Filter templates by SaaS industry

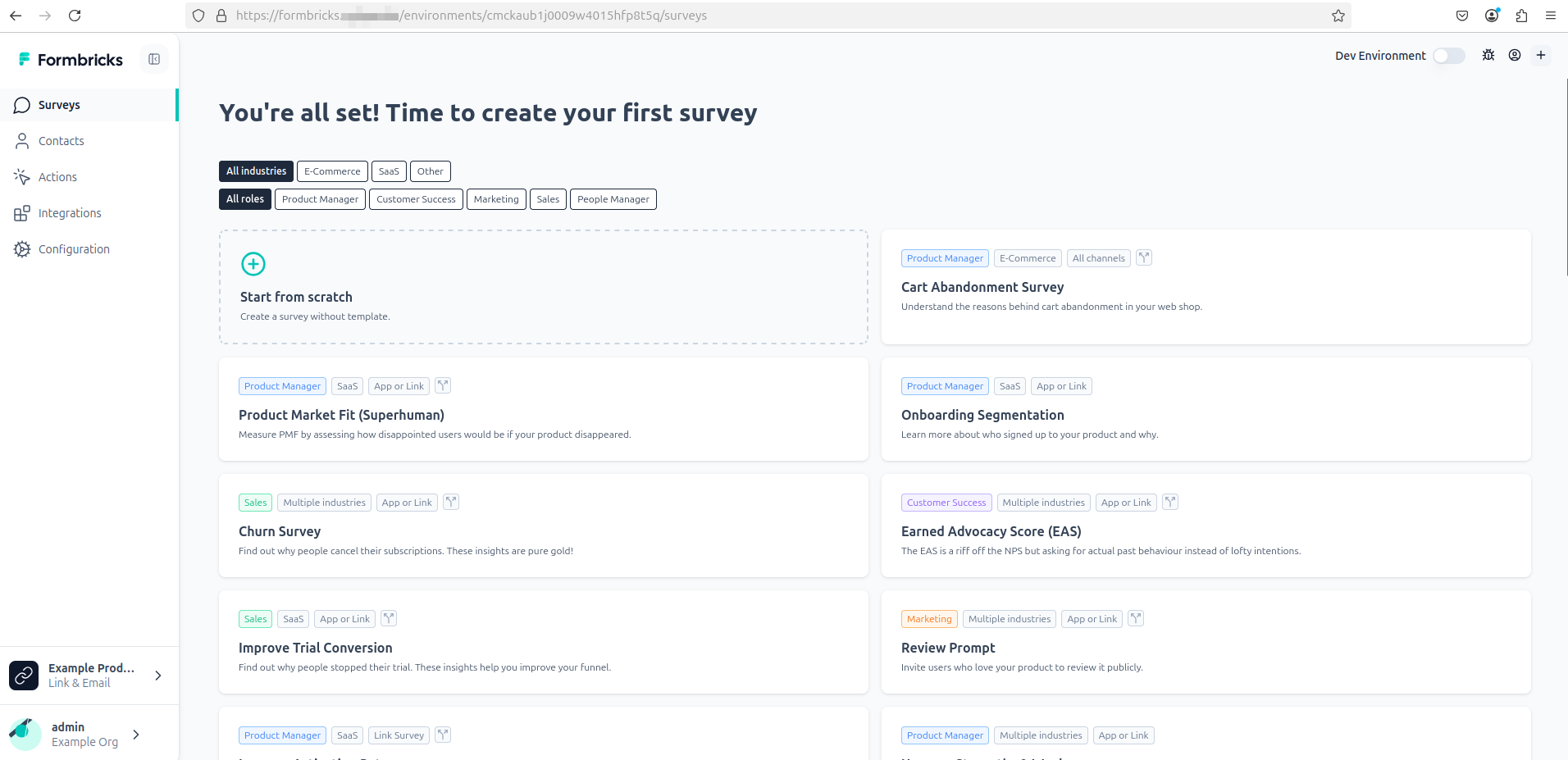tap(389, 171)
